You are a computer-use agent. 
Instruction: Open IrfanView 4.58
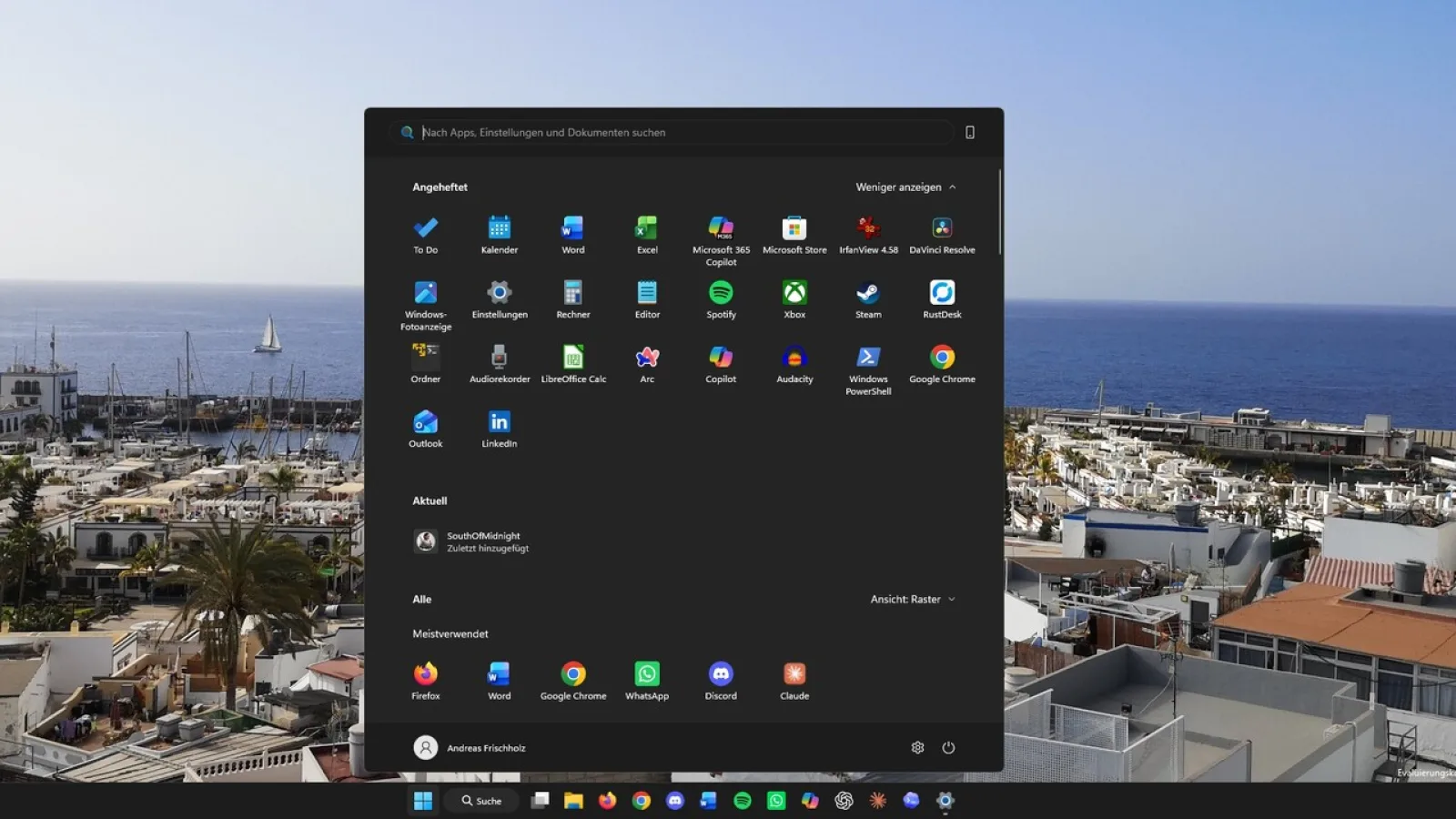coord(868,235)
